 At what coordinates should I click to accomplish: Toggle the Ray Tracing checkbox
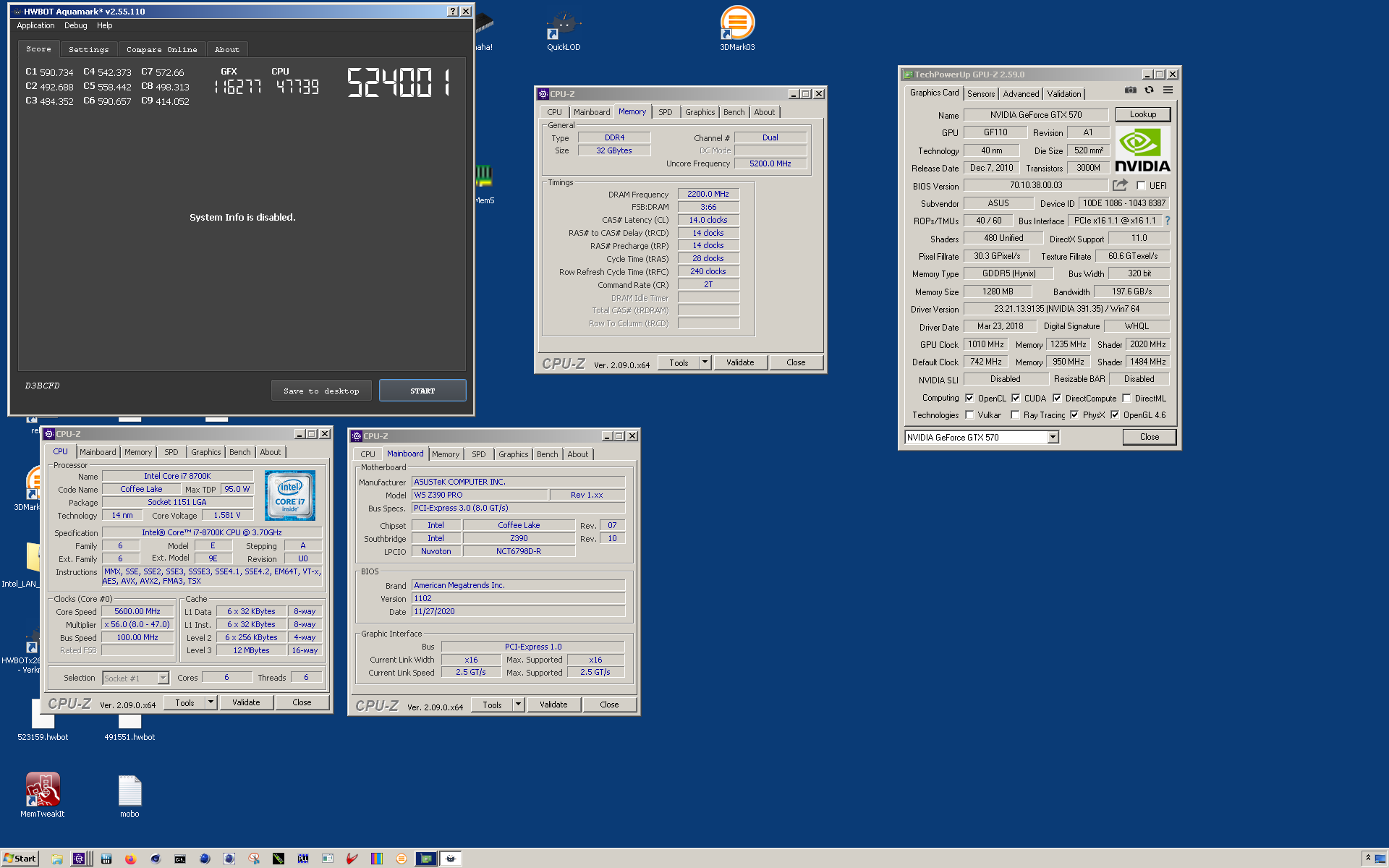click(1015, 414)
